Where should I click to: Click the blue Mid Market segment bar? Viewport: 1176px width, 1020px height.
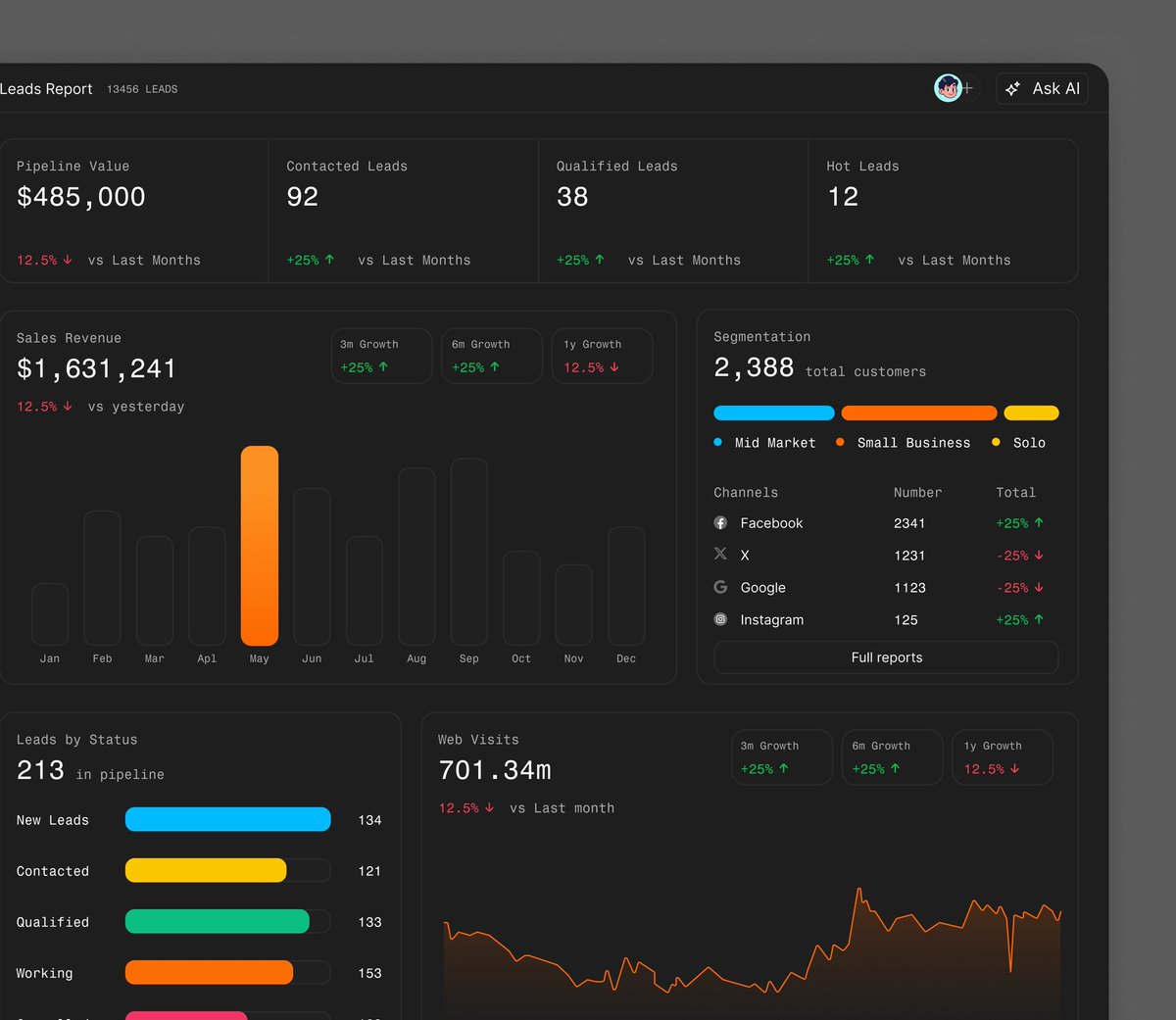[774, 413]
